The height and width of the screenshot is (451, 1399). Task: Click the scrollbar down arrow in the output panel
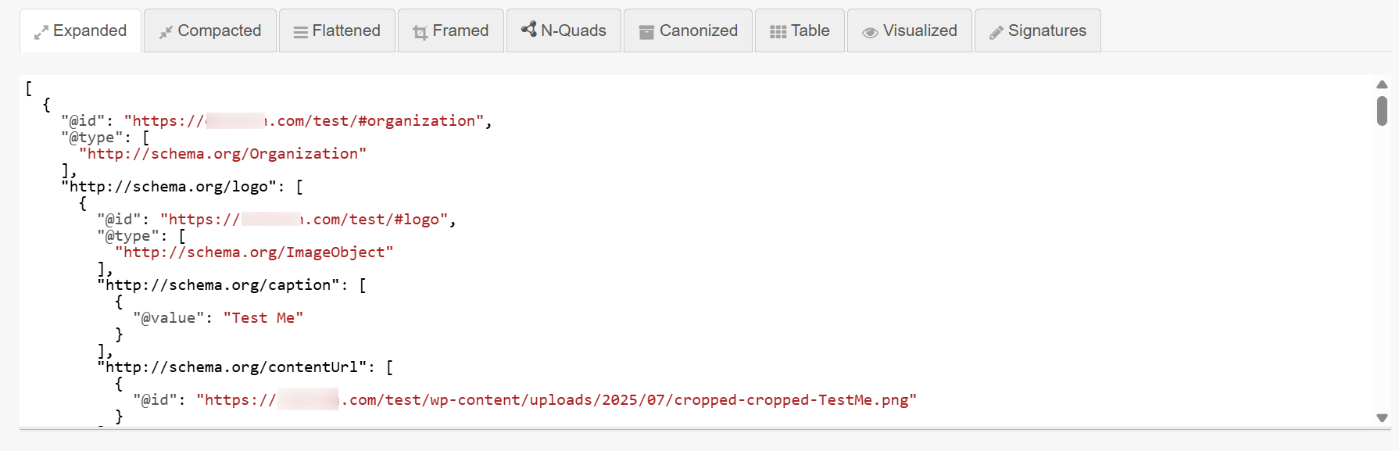tap(1382, 418)
